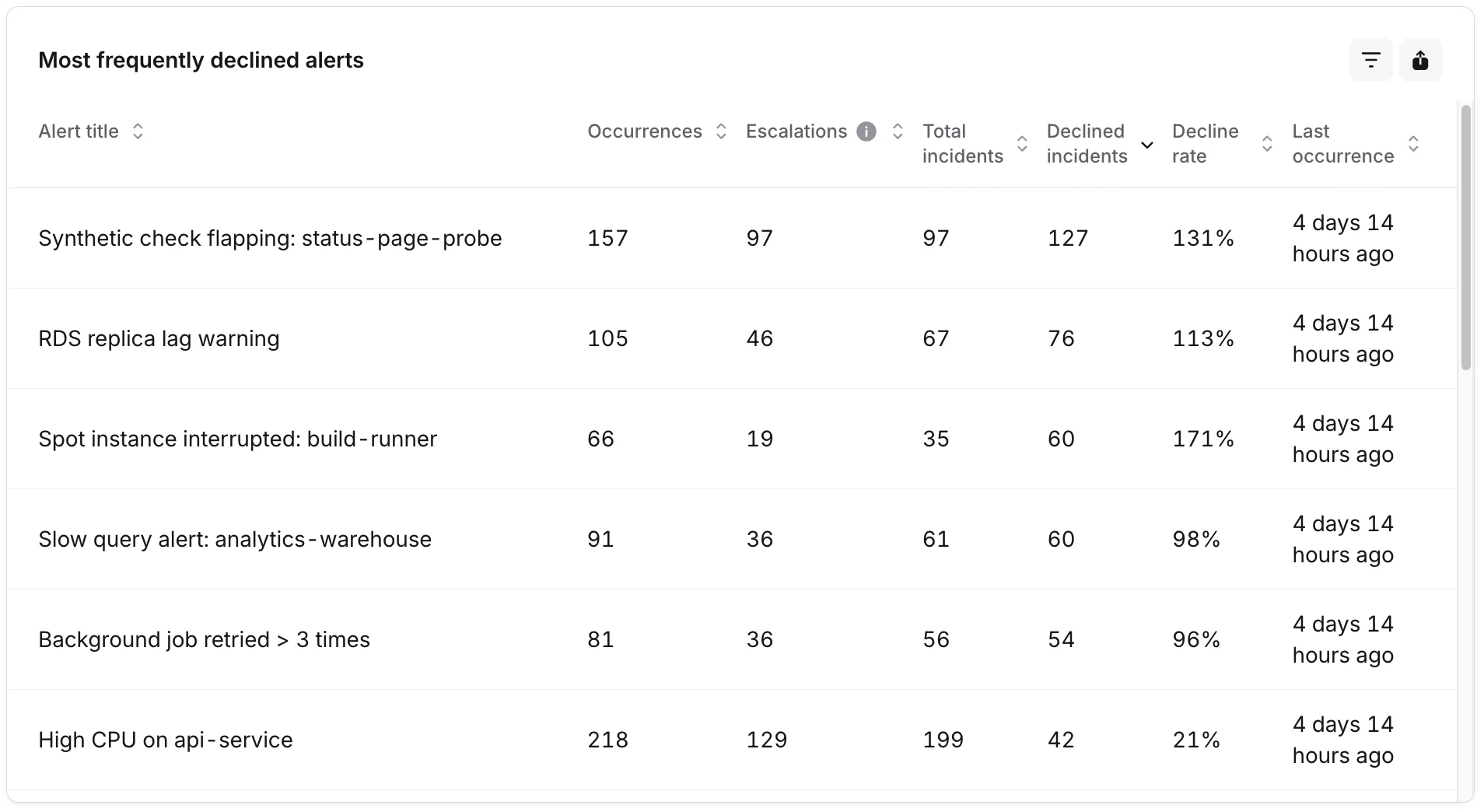
Task: Click the Total incidents column header
Action: 963,144
